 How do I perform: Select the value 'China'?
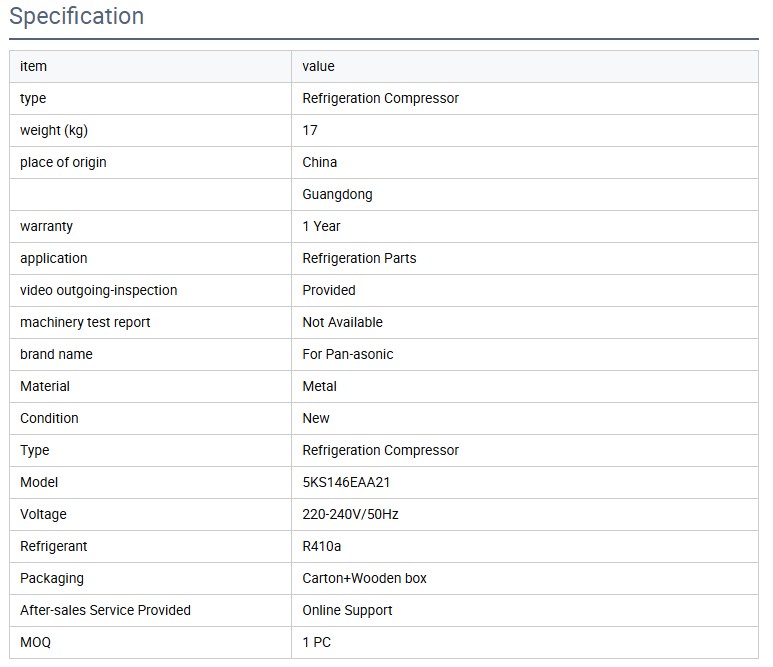319,162
